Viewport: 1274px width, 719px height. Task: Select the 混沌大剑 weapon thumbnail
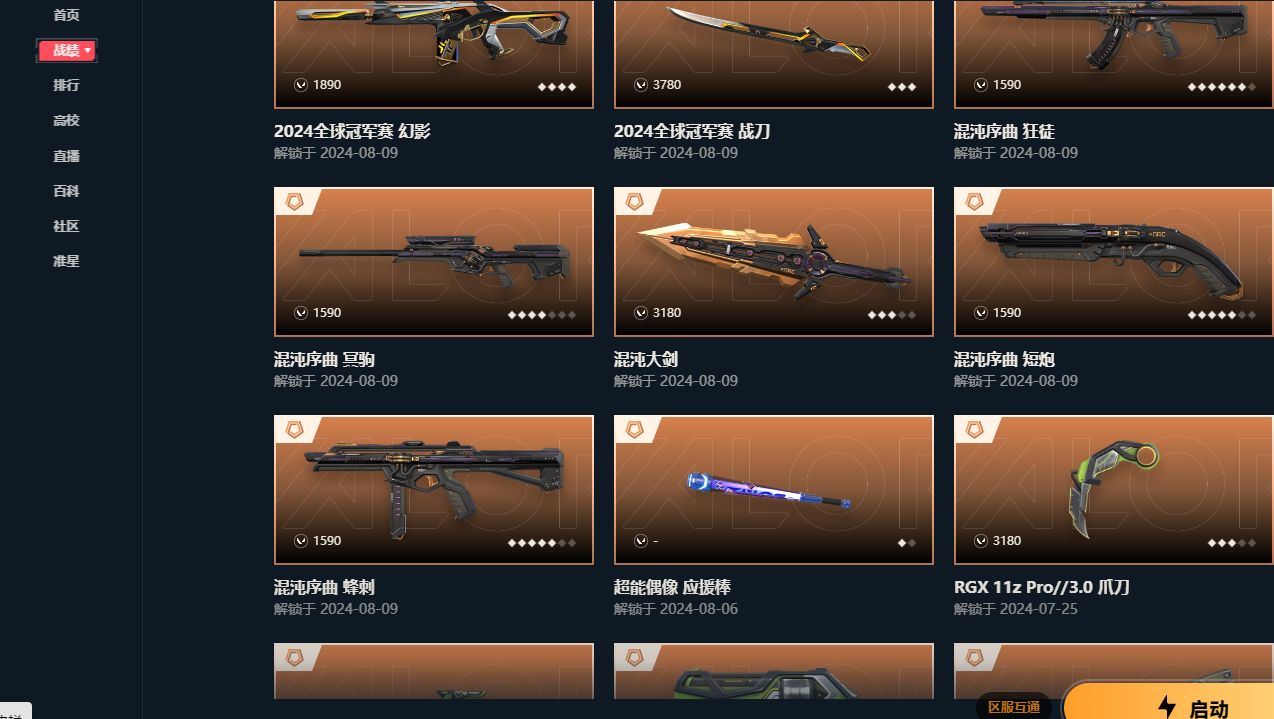click(774, 262)
